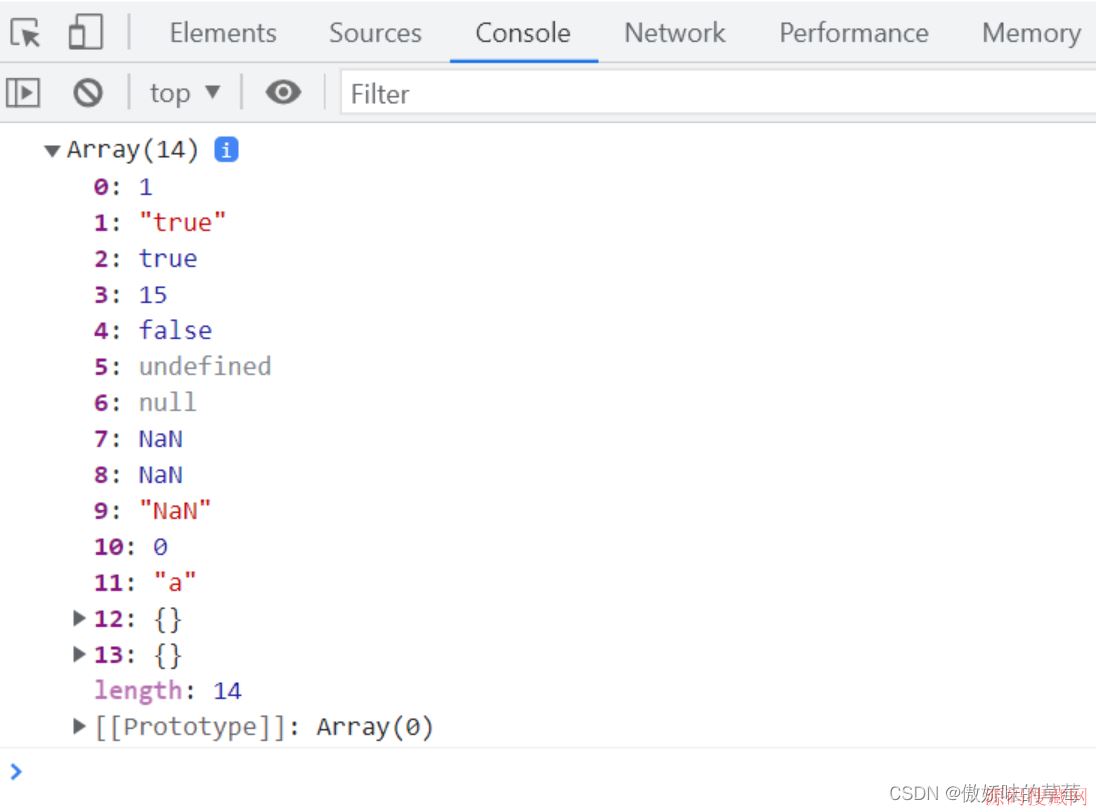Show the console sidebar panel
This screenshot has width=1096, height=812.
[23, 94]
